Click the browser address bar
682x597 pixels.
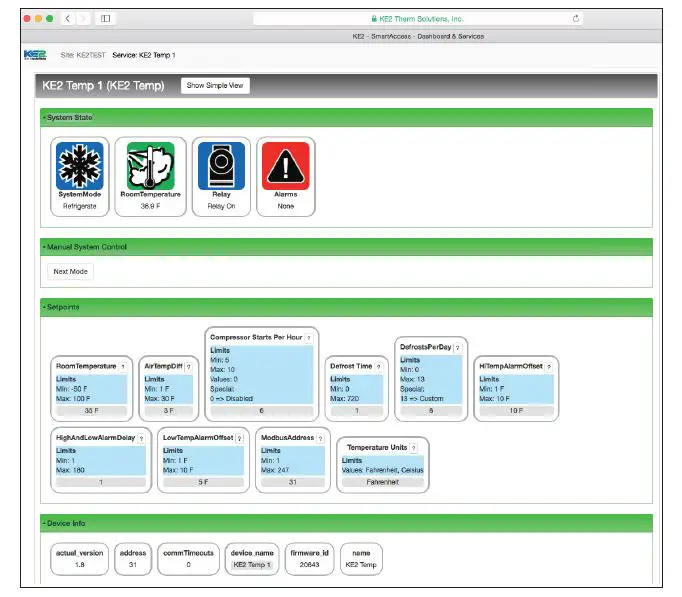click(418, 19)
